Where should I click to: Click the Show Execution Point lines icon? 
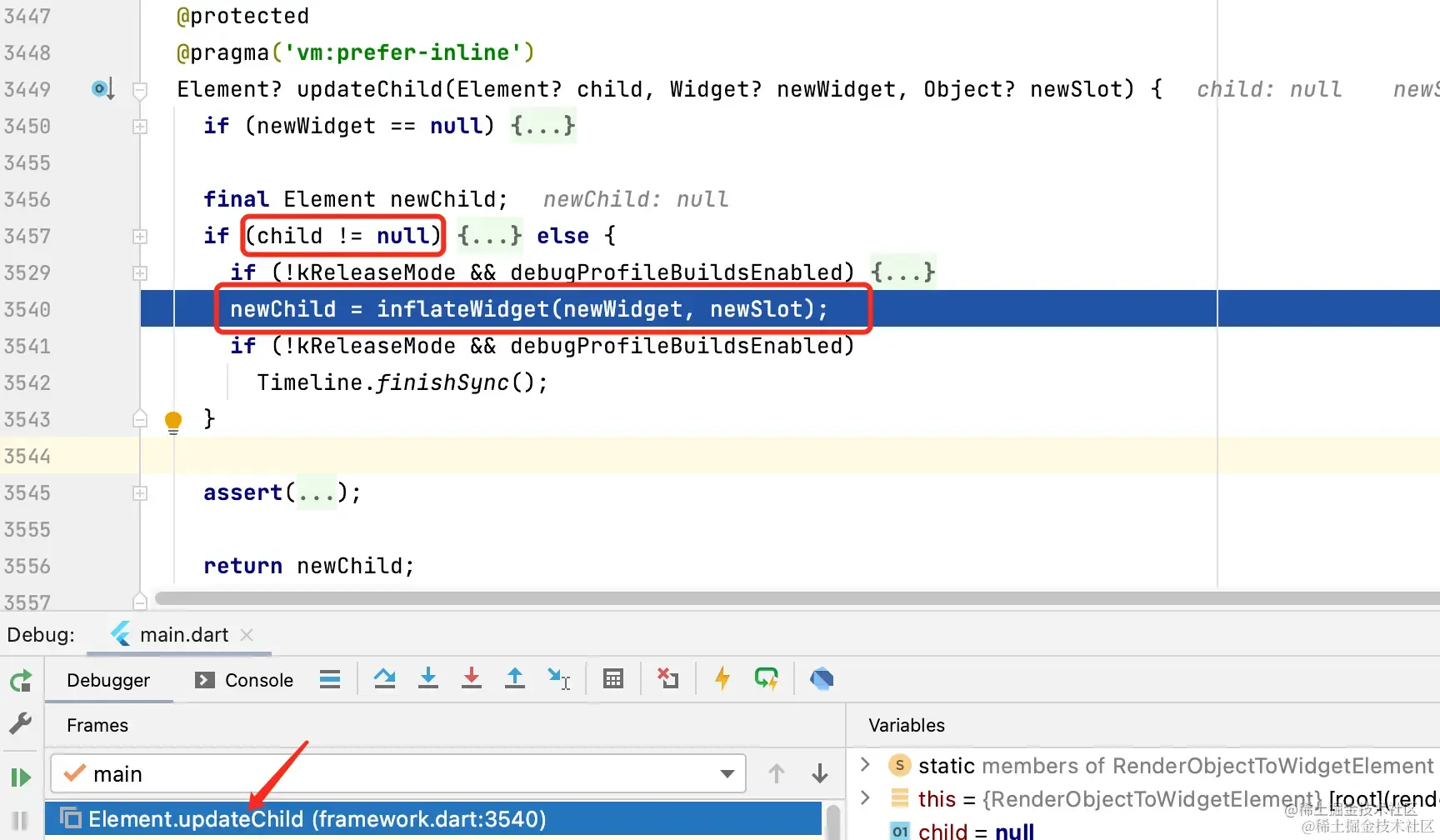click(x=330, y=679)
